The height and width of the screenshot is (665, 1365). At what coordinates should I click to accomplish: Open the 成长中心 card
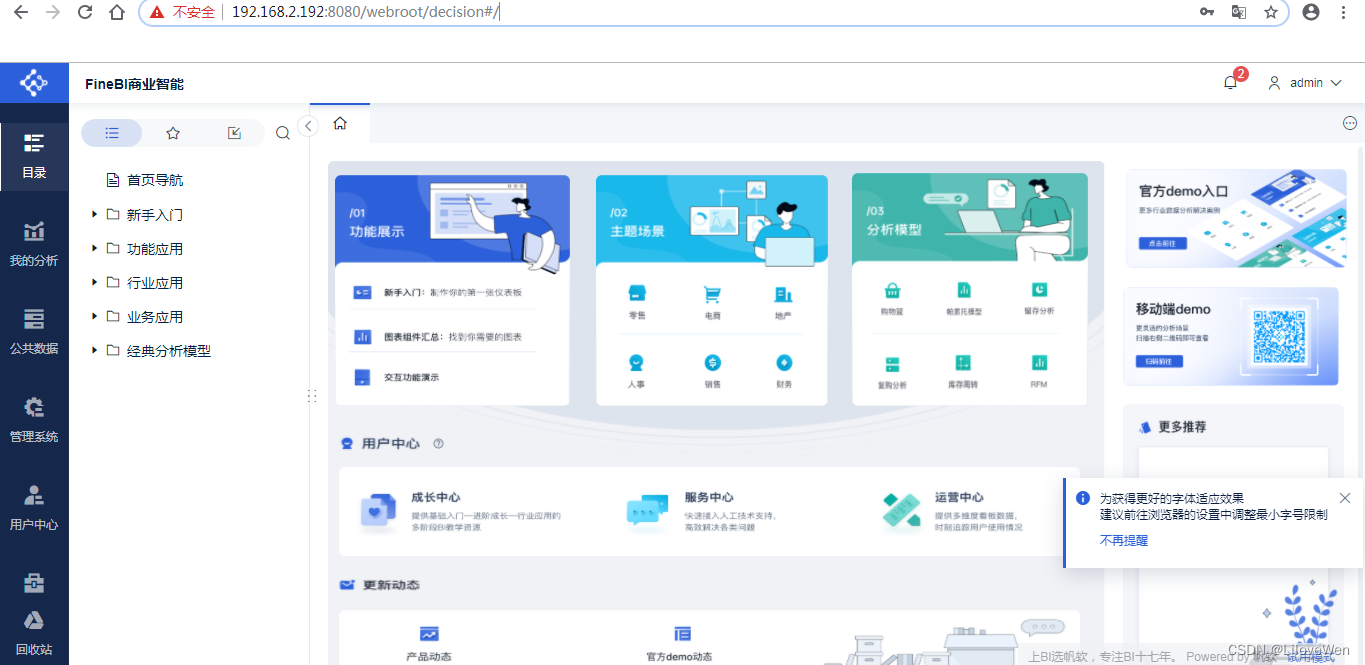click(x=461, y=511)
